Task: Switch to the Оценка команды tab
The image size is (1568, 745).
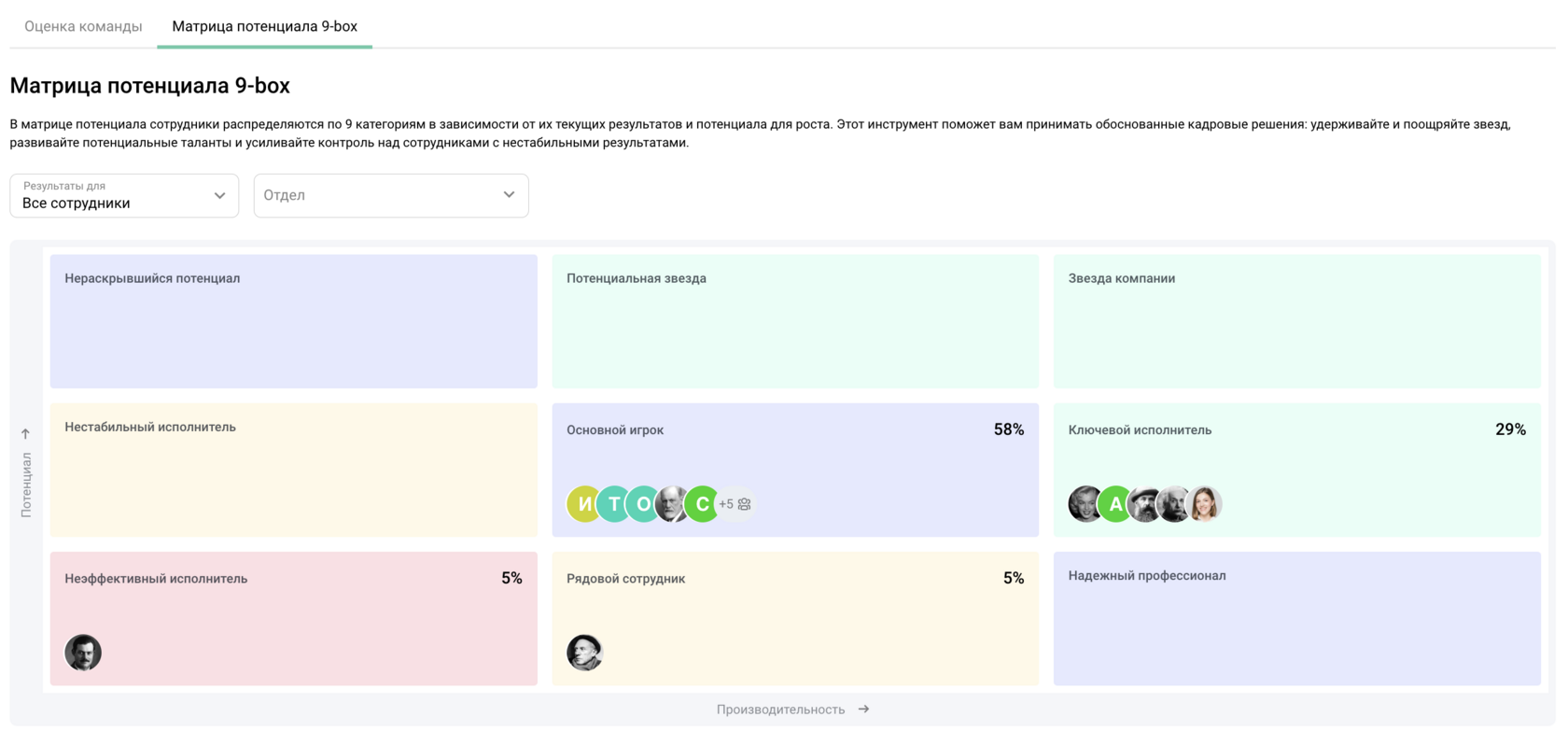Action: pos(83,26)
